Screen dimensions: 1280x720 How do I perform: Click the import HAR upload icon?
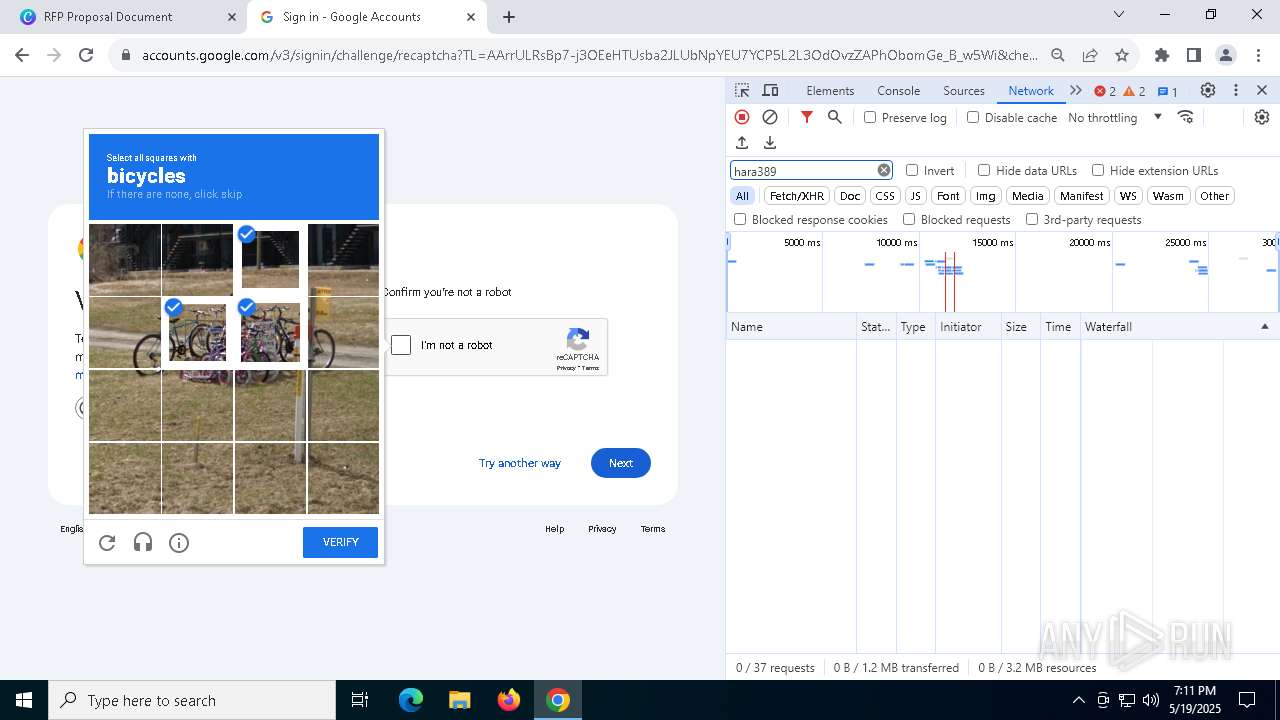(x=742, y=143)
